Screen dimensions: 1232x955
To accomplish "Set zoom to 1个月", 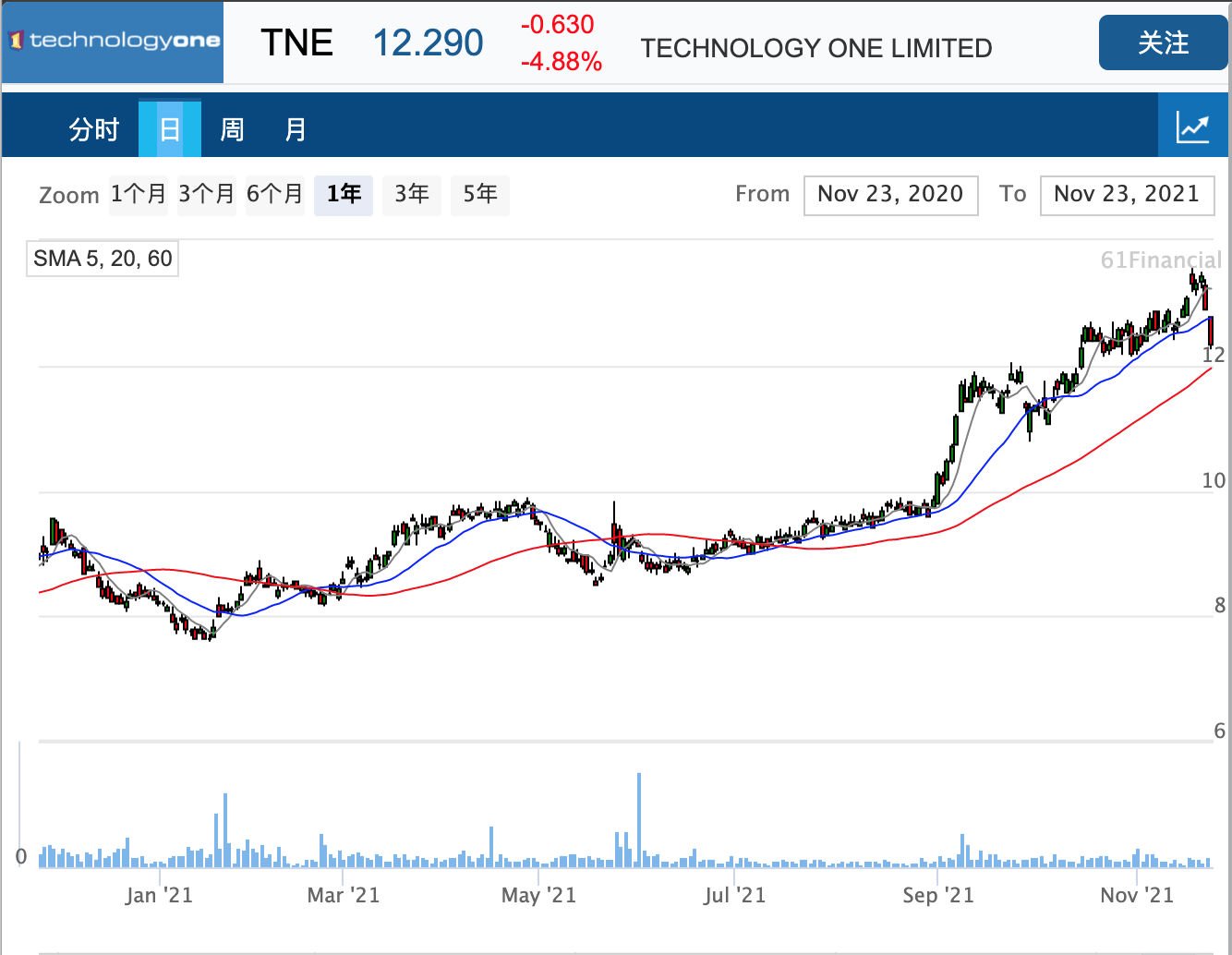I will [x=139, y=195].
